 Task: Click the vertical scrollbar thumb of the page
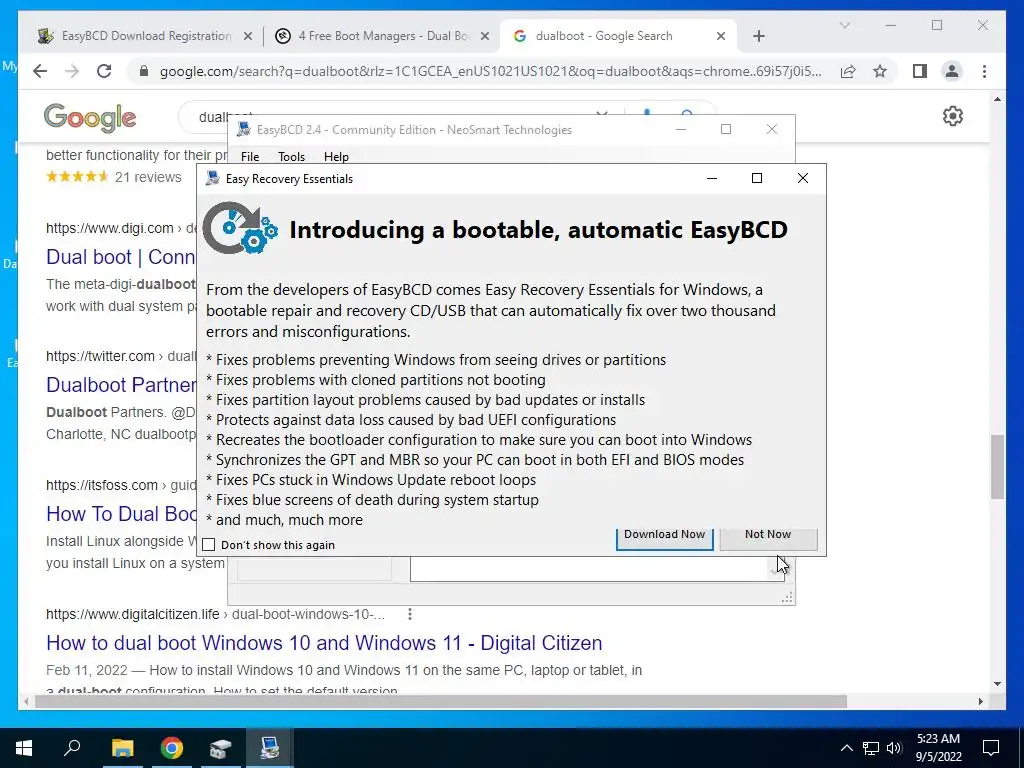click(997, 466)
